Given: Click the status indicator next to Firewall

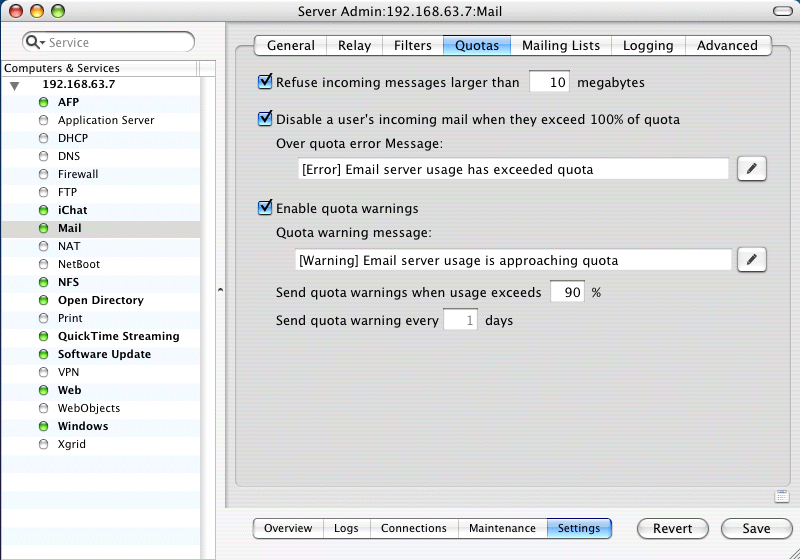Looking at the screenshot, I should pos(43,174).
